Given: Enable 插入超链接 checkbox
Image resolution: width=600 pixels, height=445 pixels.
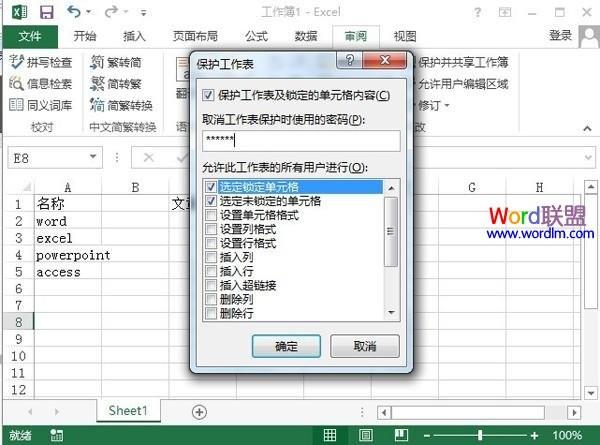Looking at the screenshot, I should 211,285.
